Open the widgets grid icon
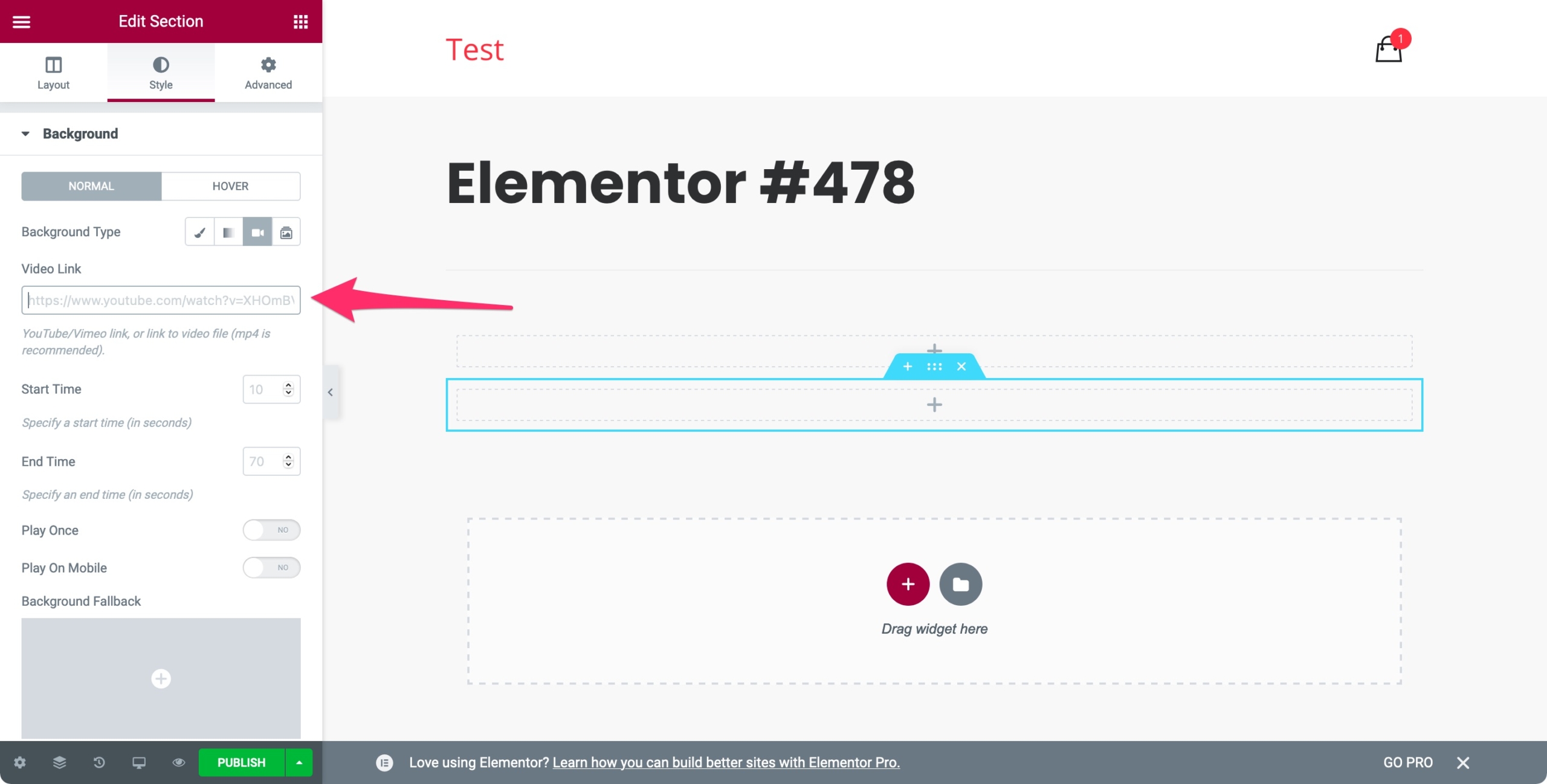This screenshot has width=1547, height=784. point(300,22)
